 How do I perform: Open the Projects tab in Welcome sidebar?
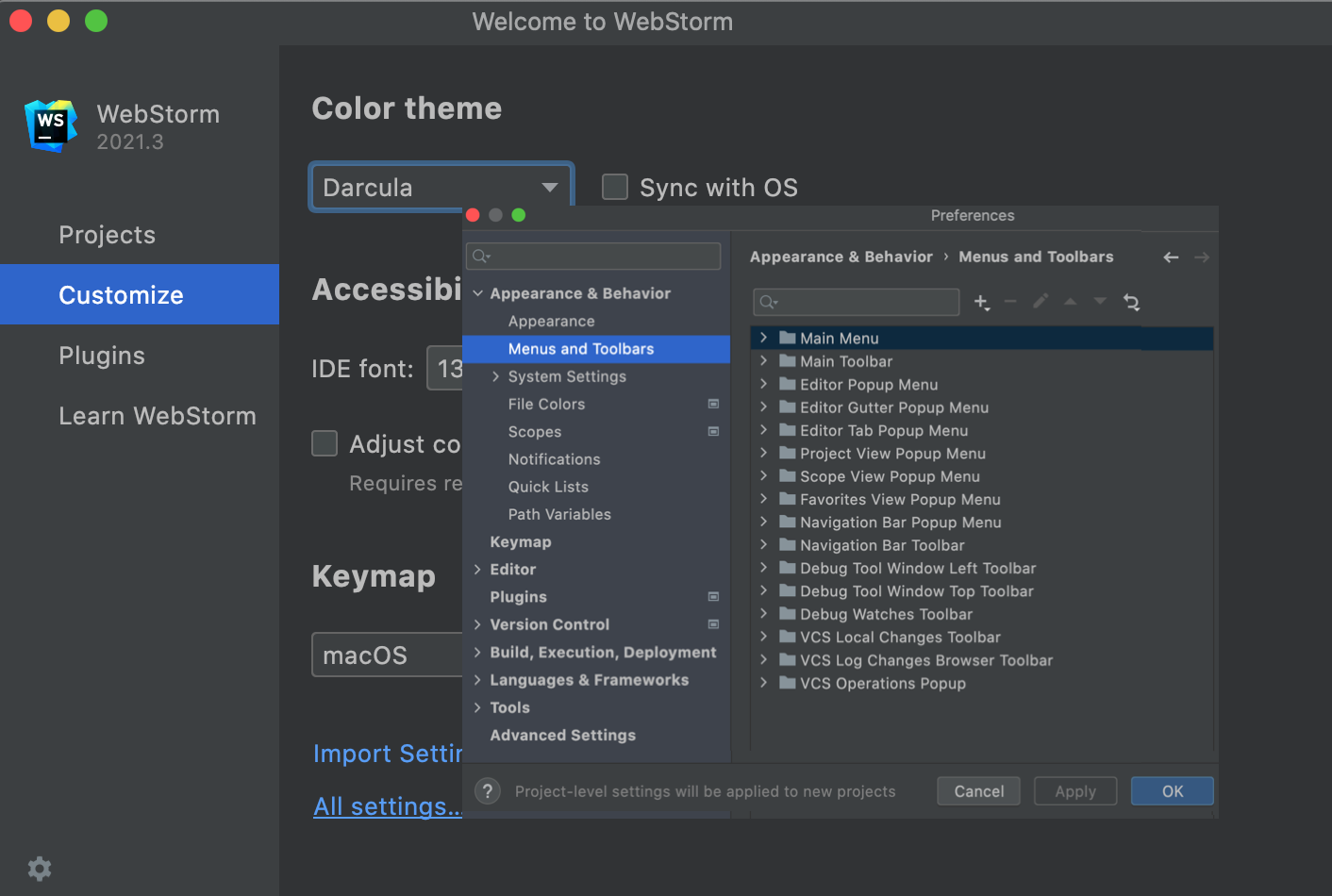(140, 235)
